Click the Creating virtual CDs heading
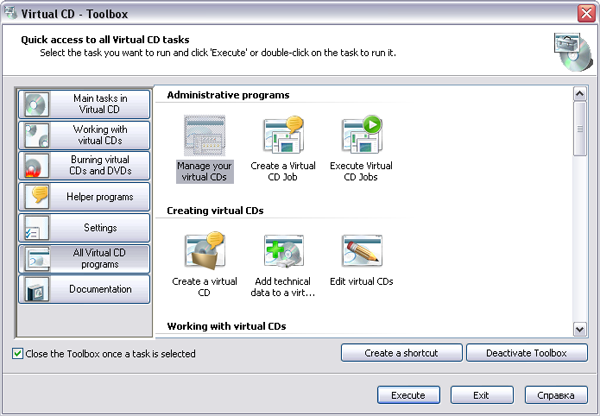Image resolution: width=600 pixels, height=416 pixels. point(215,210)
